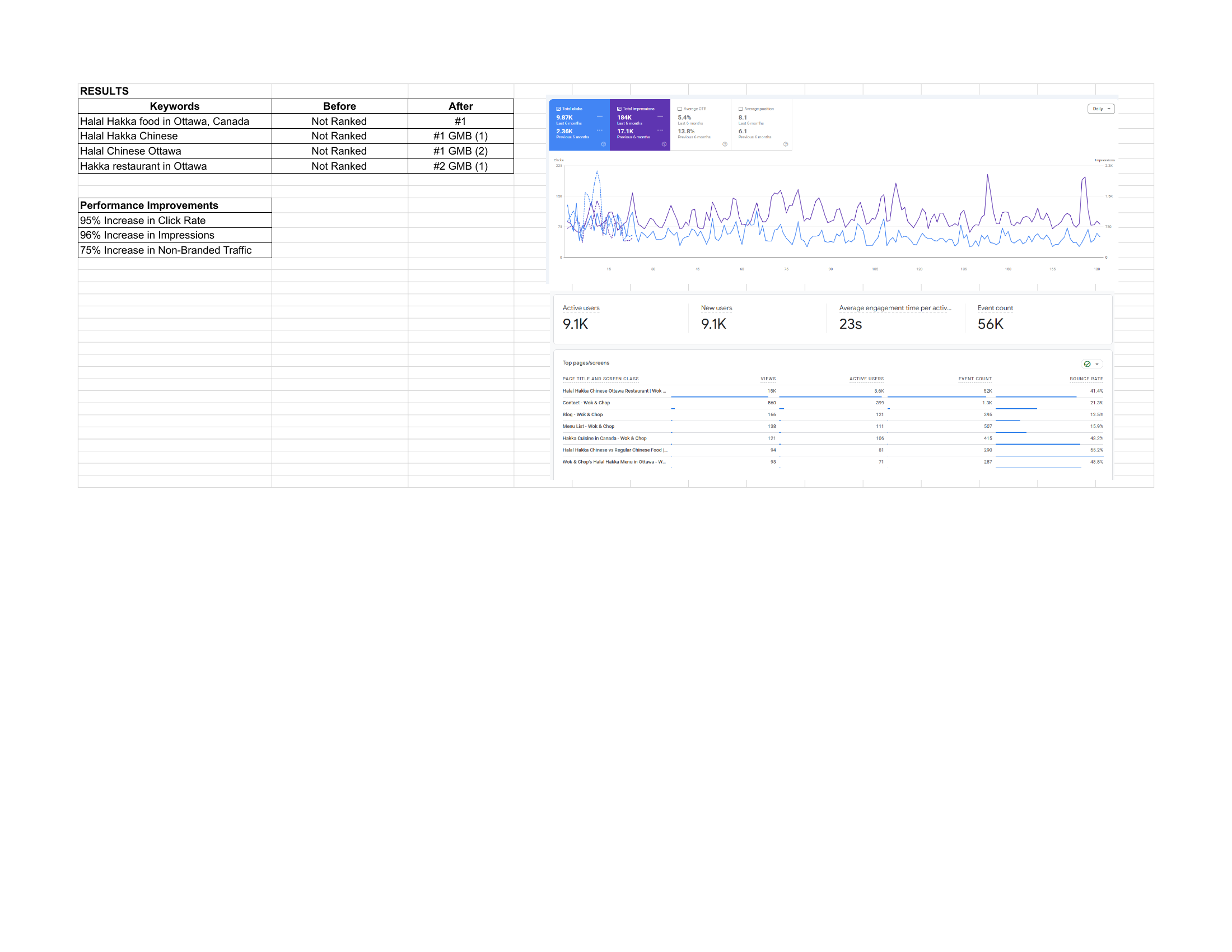
Task: Open 'Halal Hakka Chinese vs Regular Chinese Food' row
Action: (x=833, y=450)
